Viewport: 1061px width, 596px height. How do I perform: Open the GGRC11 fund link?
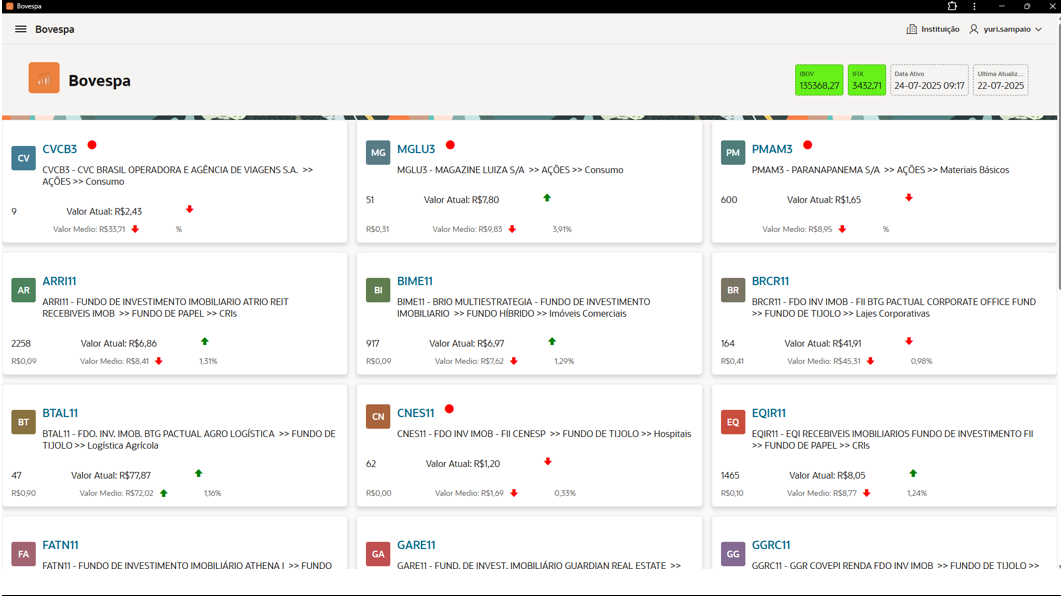(x=771, y=545)
